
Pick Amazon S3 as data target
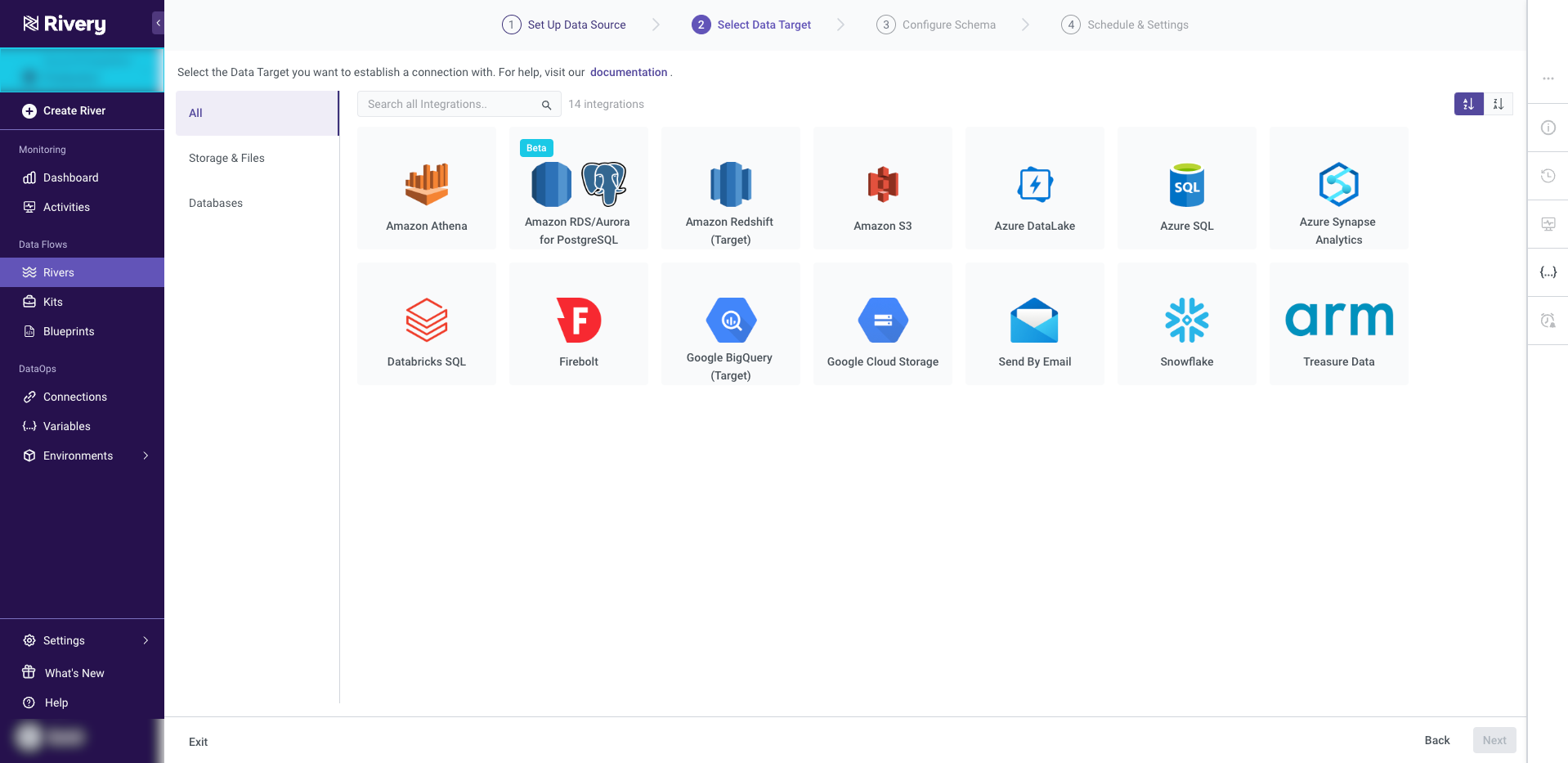coord(883,188)
